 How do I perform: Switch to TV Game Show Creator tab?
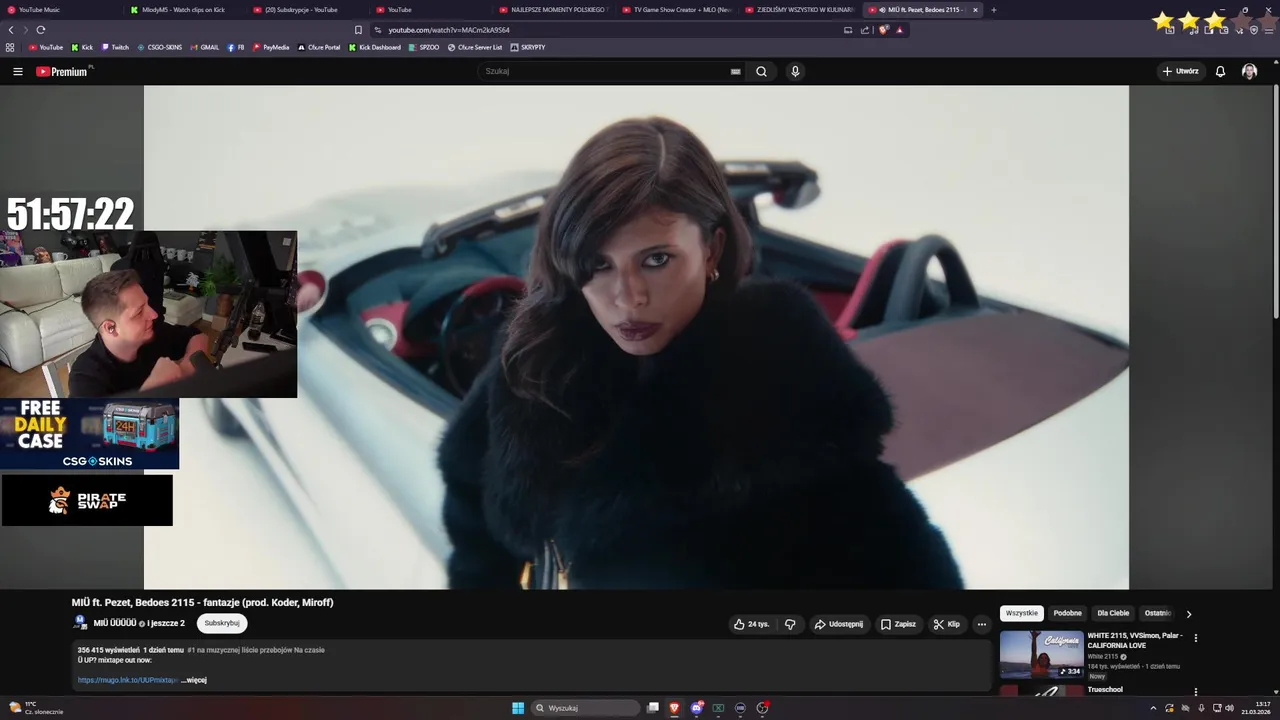(x=677, y=10)
